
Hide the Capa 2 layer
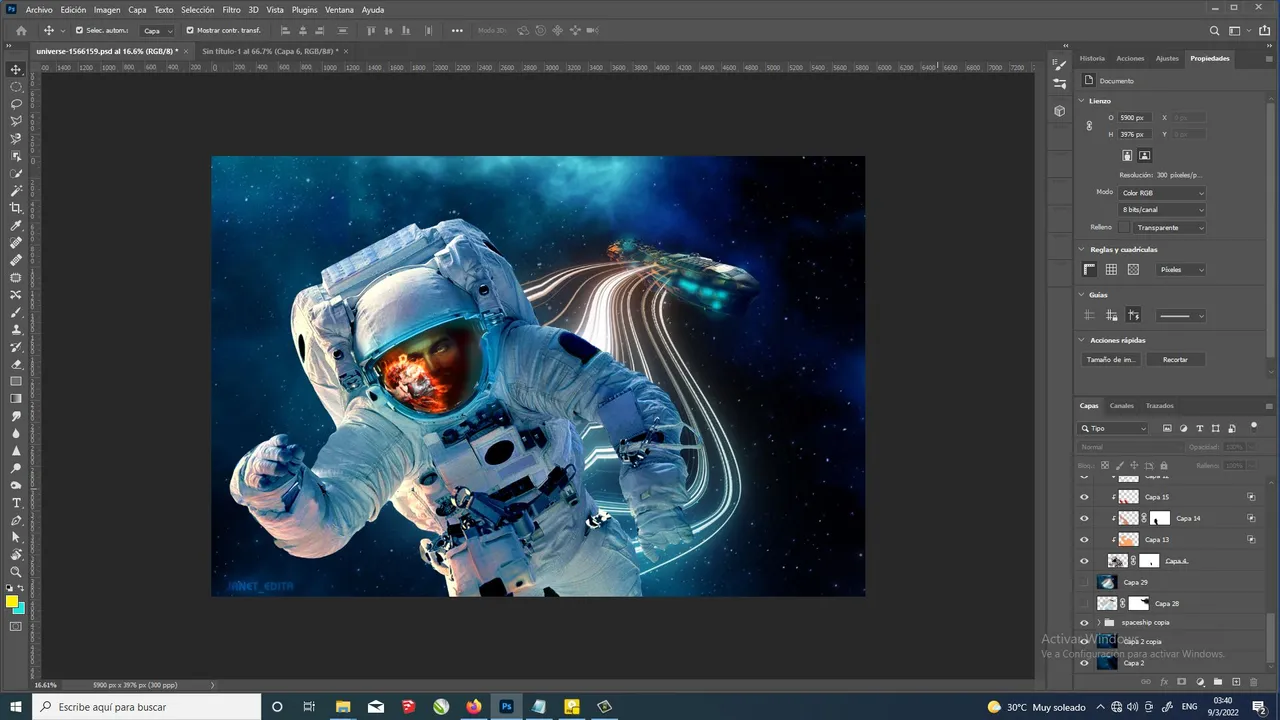1084,662
